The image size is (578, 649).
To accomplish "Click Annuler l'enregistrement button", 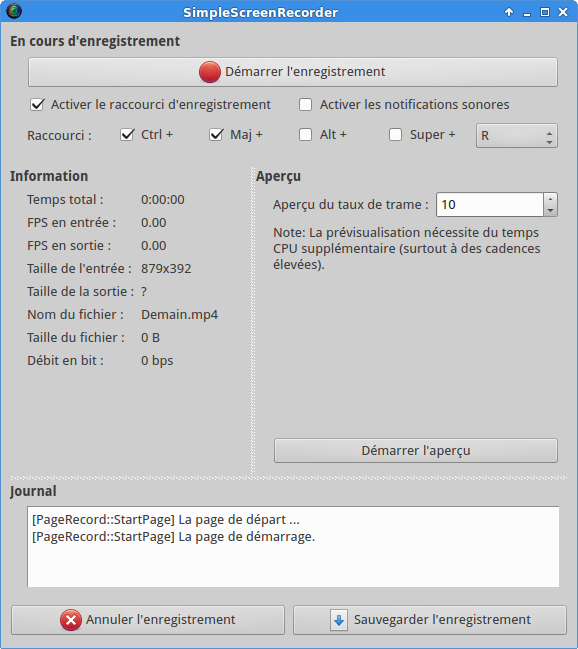I will (148, 620).
